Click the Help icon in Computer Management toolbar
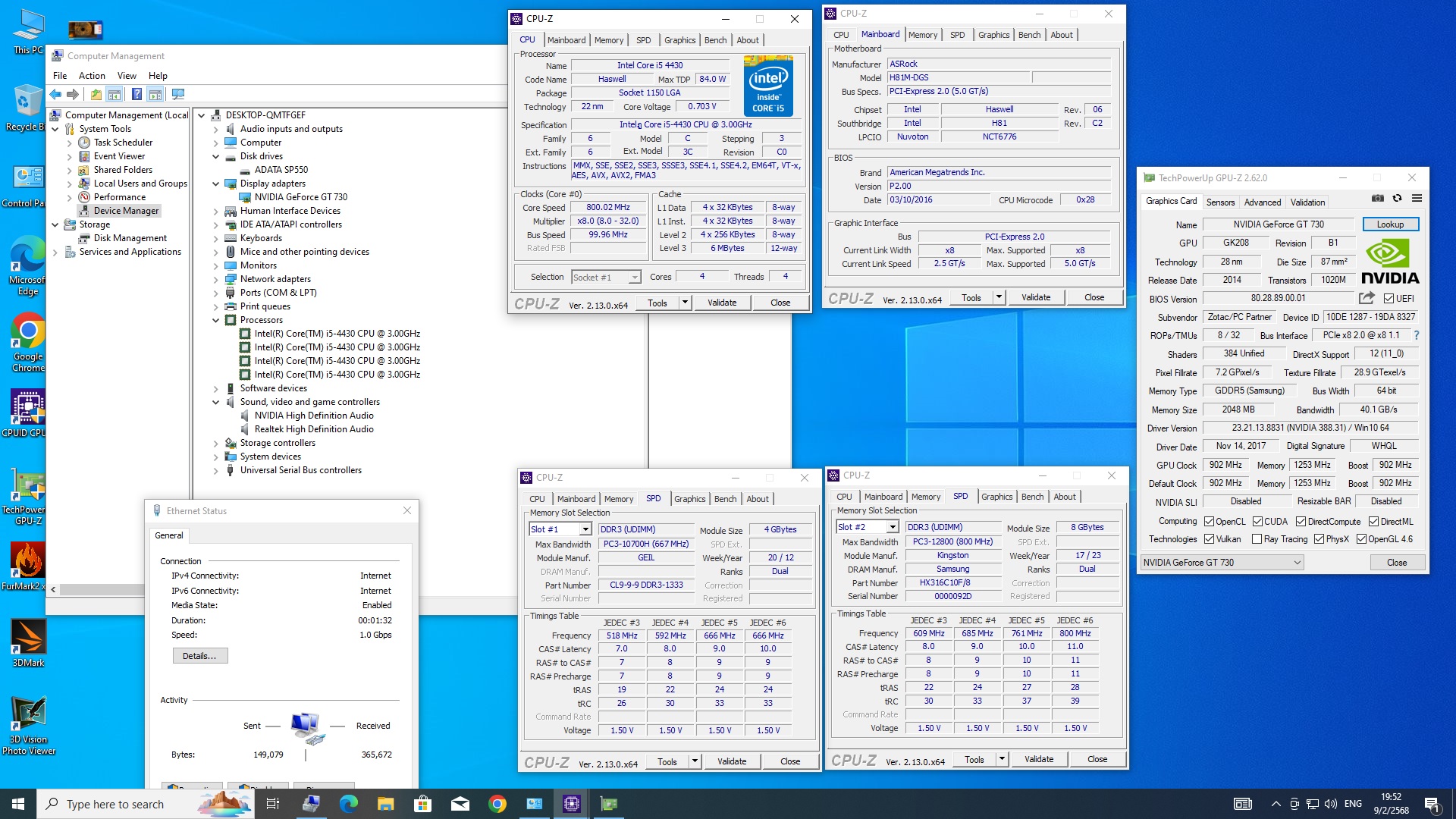Image resolution: width=1456 pixels, height=819 pixels. [x=136, y=94]
